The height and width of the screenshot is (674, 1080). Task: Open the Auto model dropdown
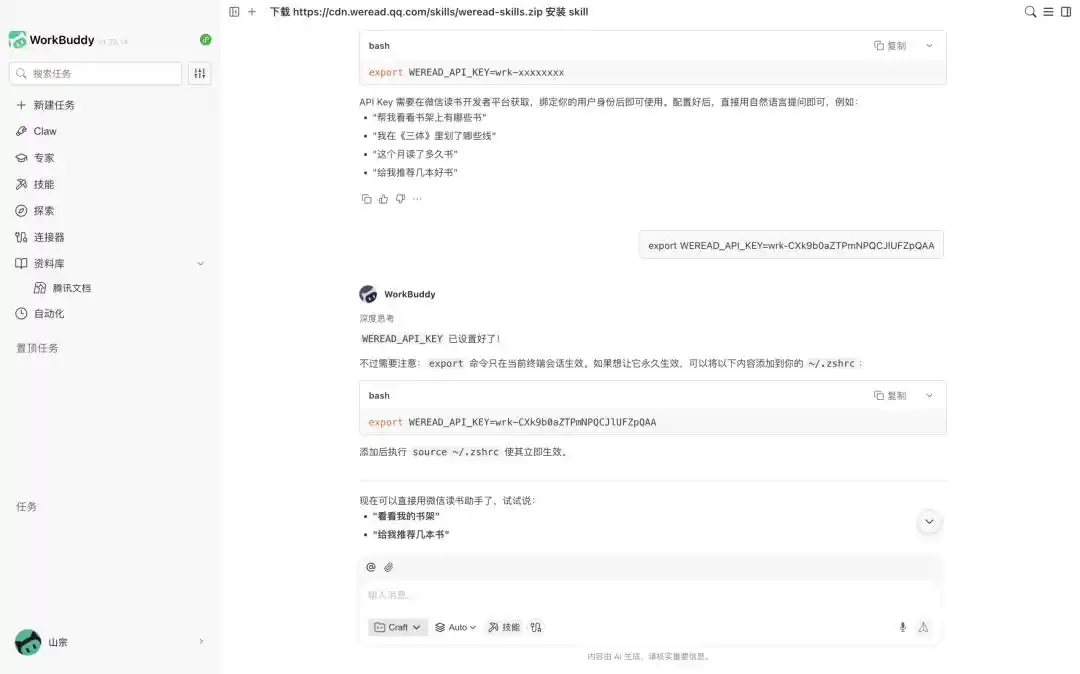point(456,628)
